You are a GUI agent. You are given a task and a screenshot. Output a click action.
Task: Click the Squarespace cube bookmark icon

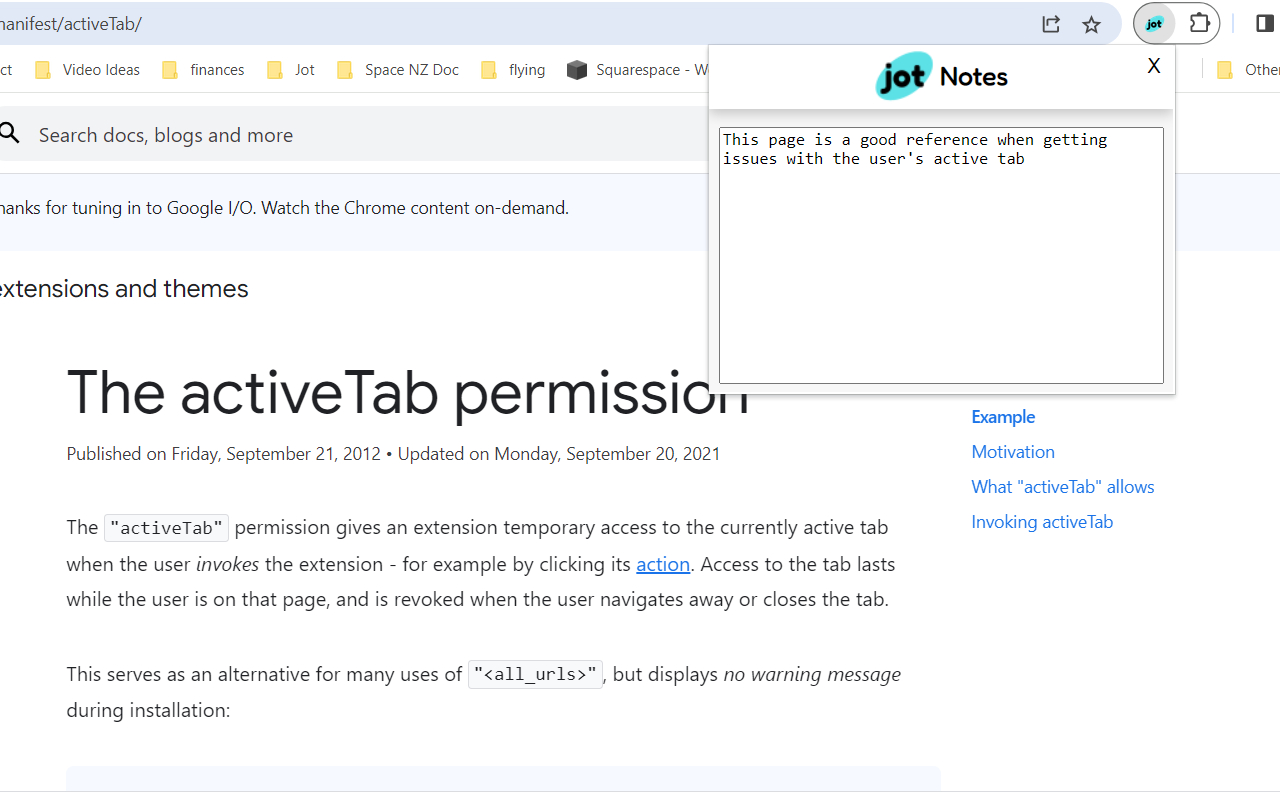(x=578, y=69)
